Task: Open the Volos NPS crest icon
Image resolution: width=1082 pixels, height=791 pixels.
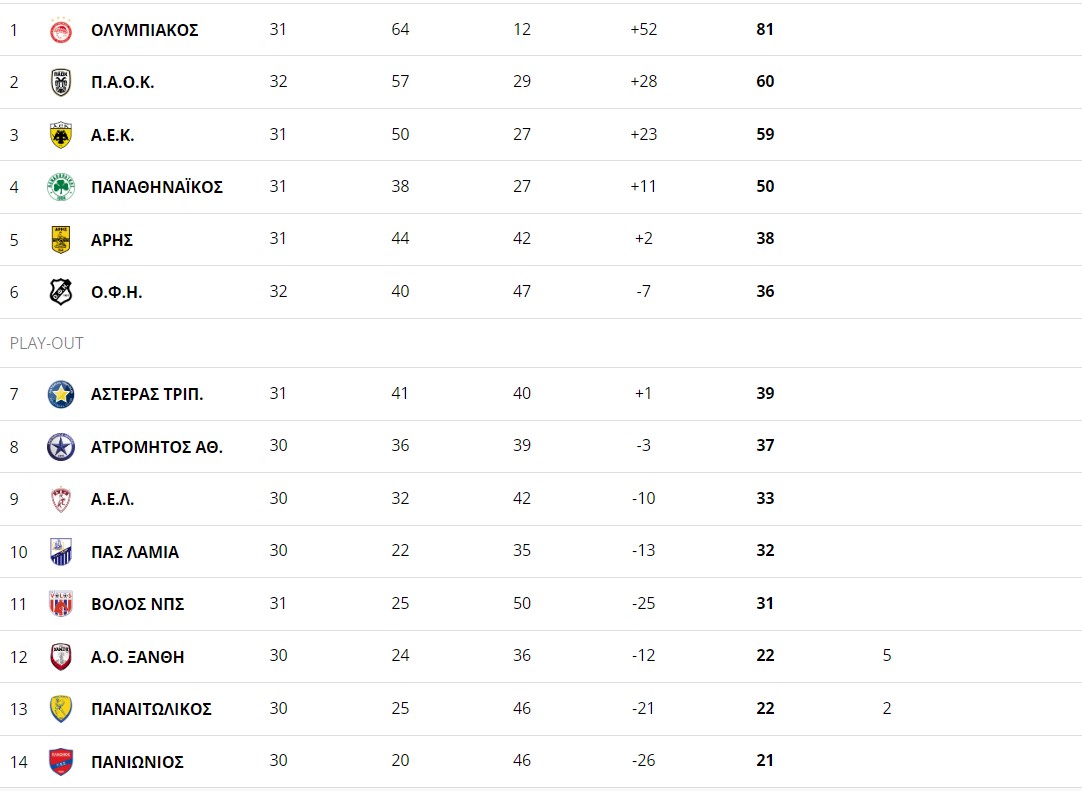Action: [61, 604]
